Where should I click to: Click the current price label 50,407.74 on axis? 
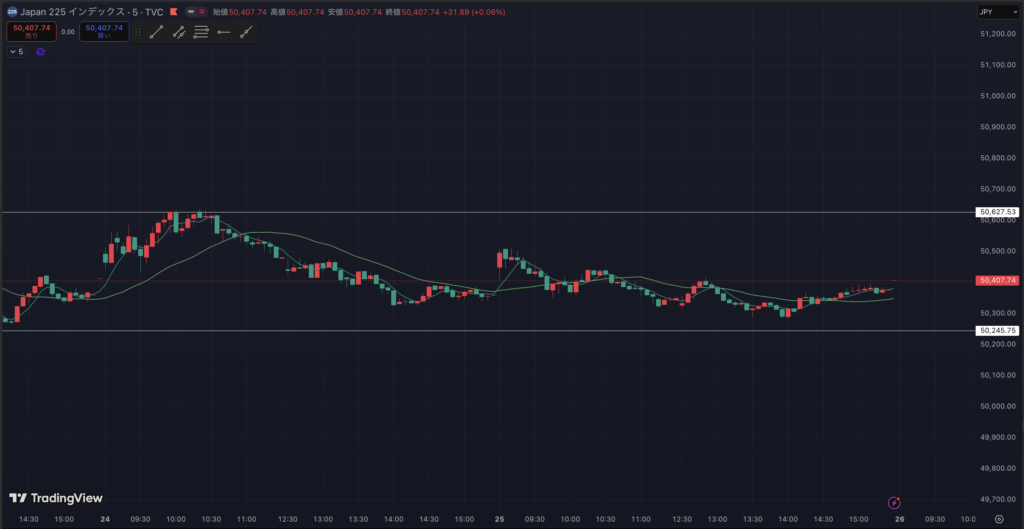[x=998, y=281]
